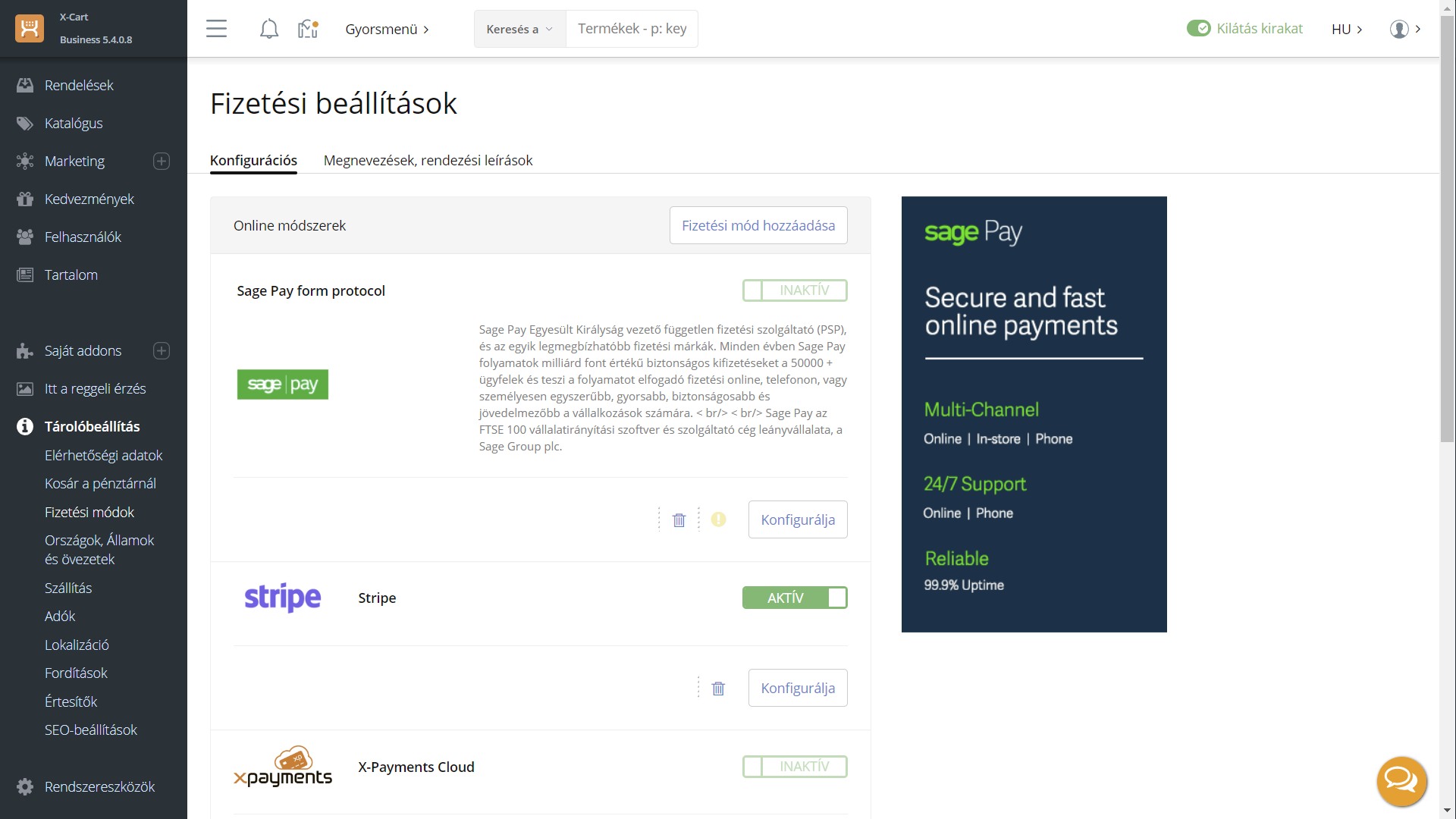The image size is (1456, 819).
Task: Click the page vertical scrollbar thumb
Action: point(1447,227)
